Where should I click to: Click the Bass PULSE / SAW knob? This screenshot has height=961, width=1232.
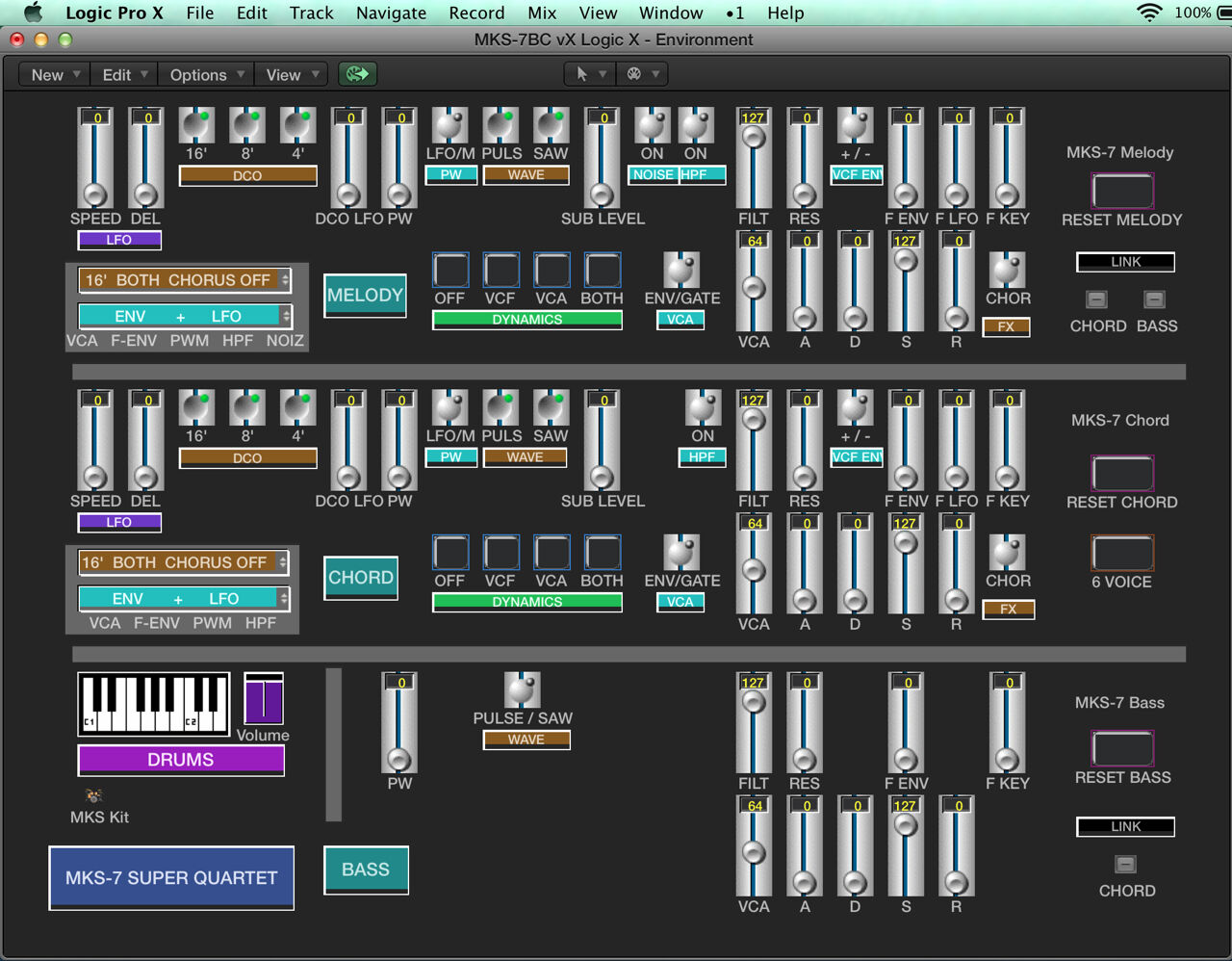pyautogui.click(x=522, y=690)
